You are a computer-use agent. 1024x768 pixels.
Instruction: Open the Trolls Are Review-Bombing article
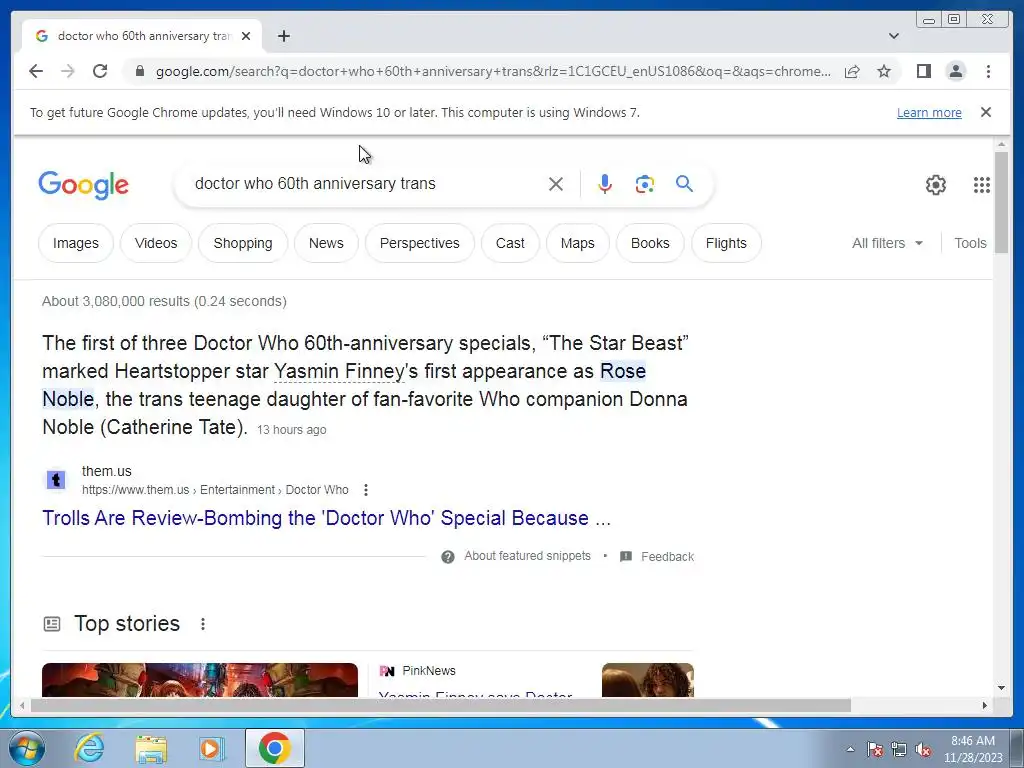click(x=327, y=518)
